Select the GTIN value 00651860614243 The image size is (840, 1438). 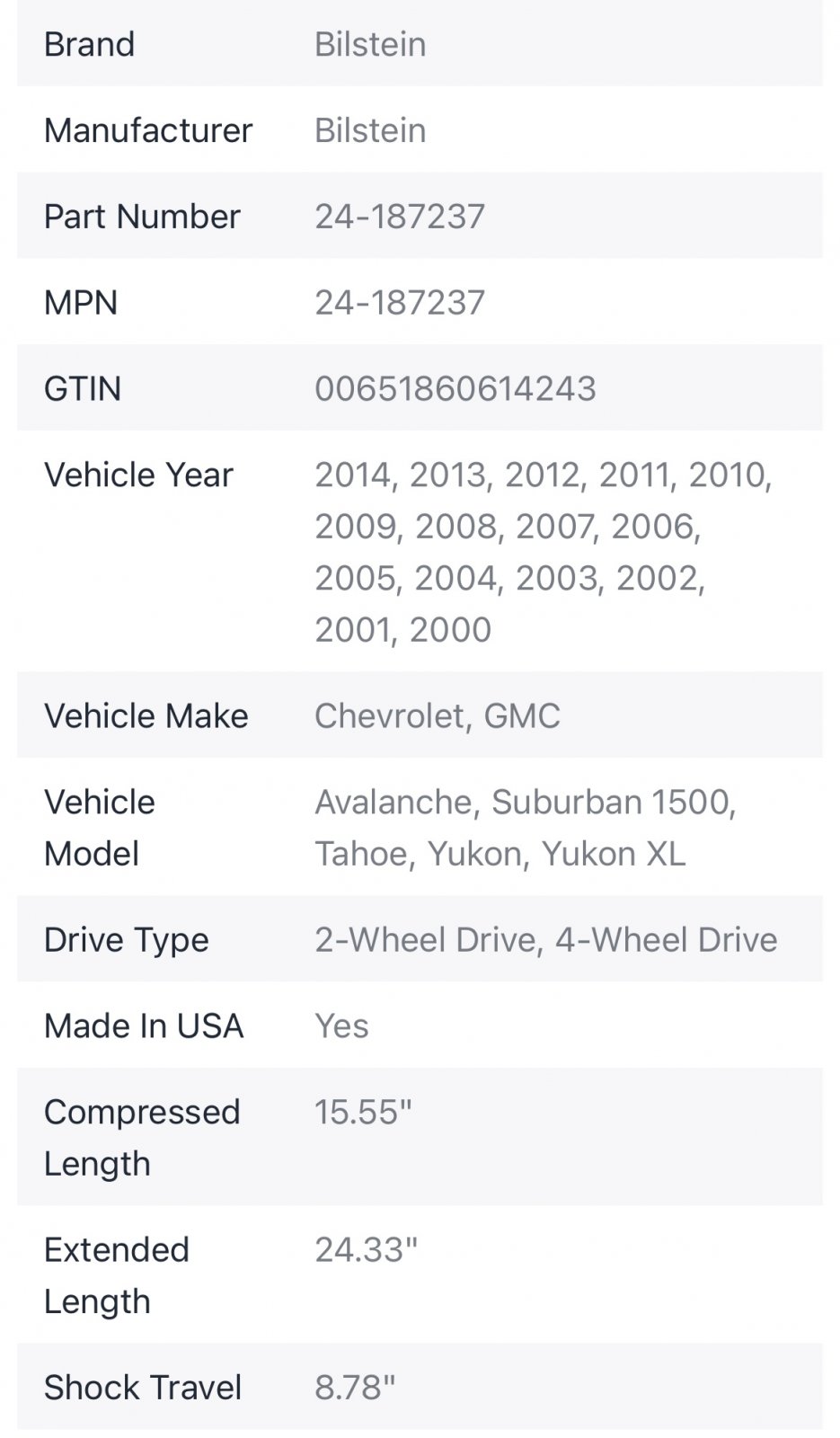click(455, 389)
